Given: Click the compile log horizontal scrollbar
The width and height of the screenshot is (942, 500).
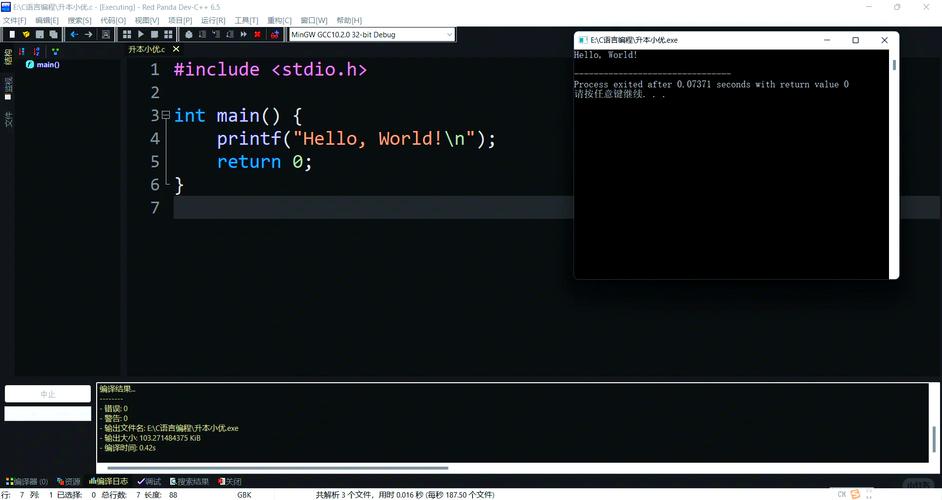Looking at the screenshot, I should (x=278, y=468).
